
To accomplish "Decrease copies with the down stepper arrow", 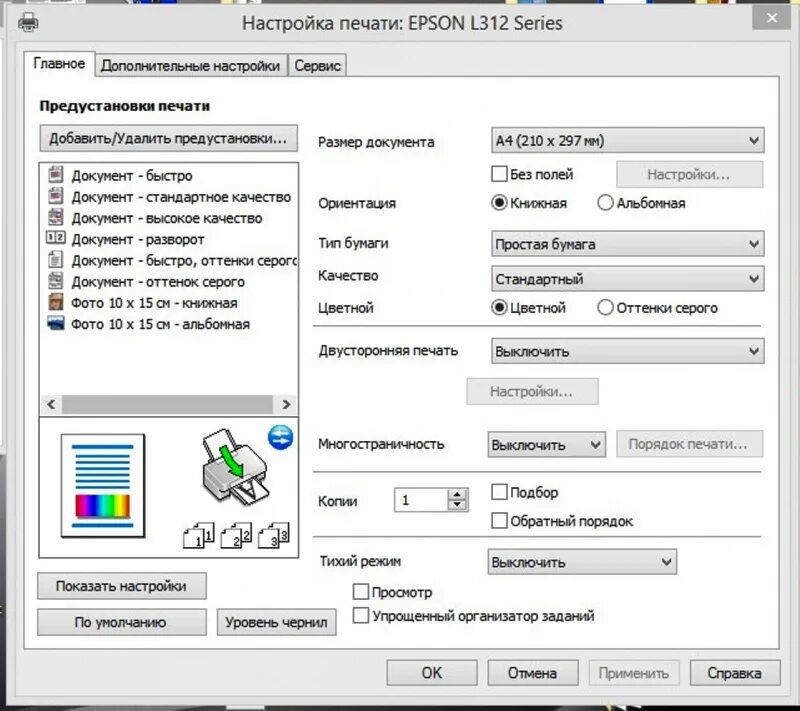I will pos(458,505).
